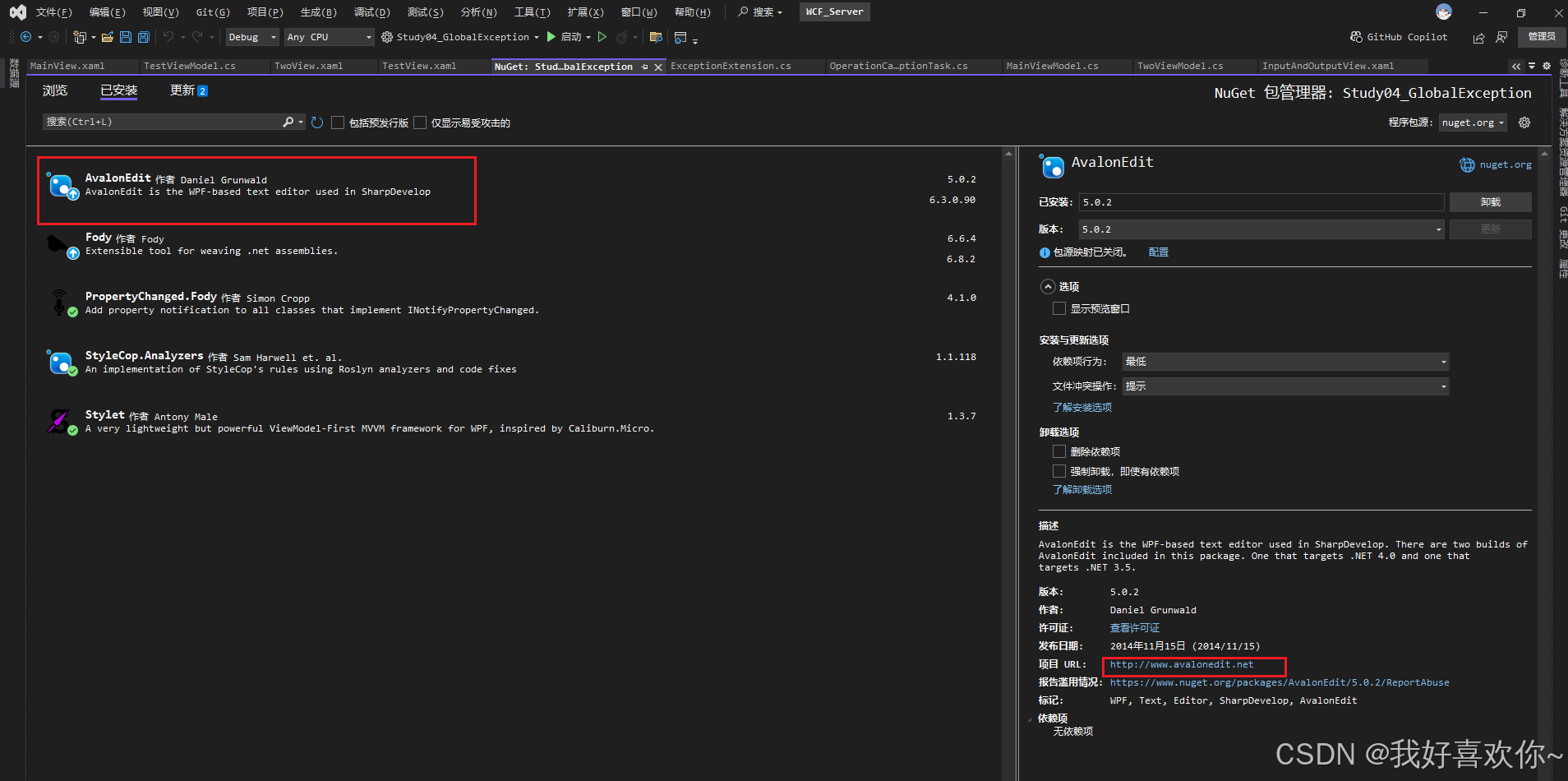Click the Save All toolbar icon

tap(143, 36)
